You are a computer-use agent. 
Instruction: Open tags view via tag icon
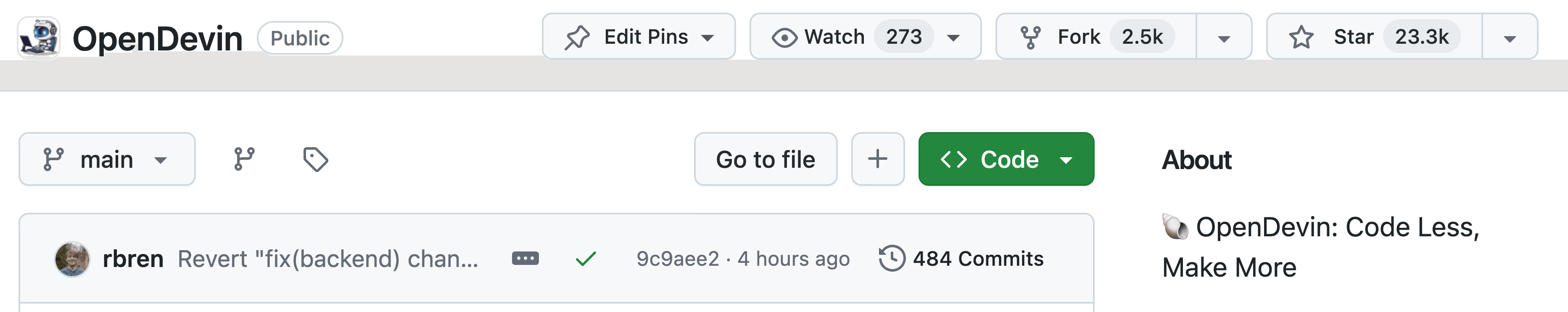click(315, 159)
